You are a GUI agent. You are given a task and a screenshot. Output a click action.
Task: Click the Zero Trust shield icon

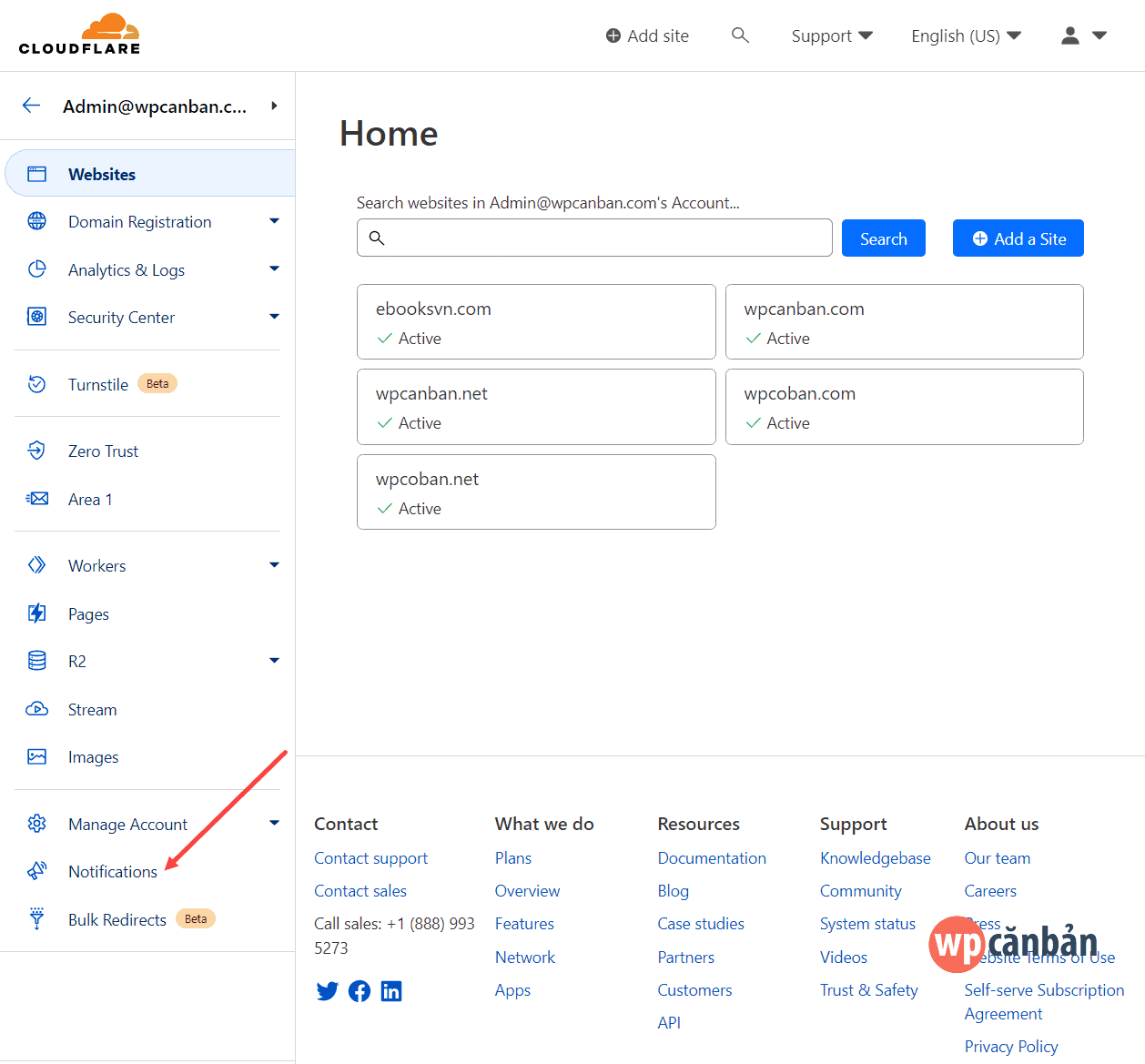[x=36, y=451]
